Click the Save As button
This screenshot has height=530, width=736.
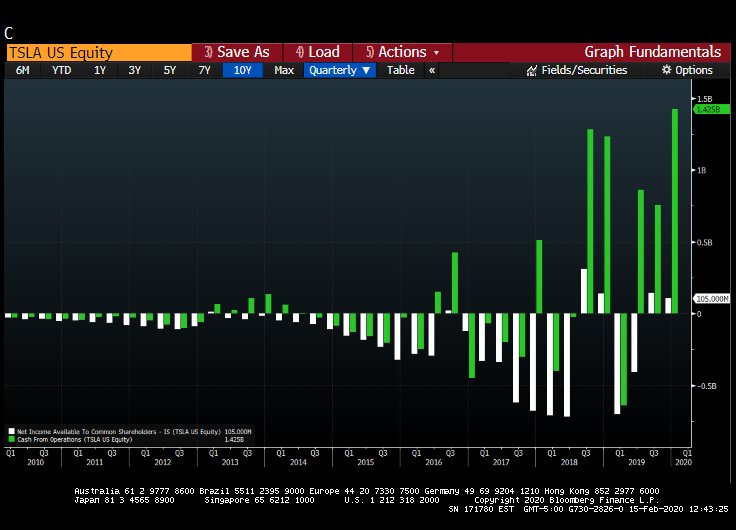click(236, 52)
